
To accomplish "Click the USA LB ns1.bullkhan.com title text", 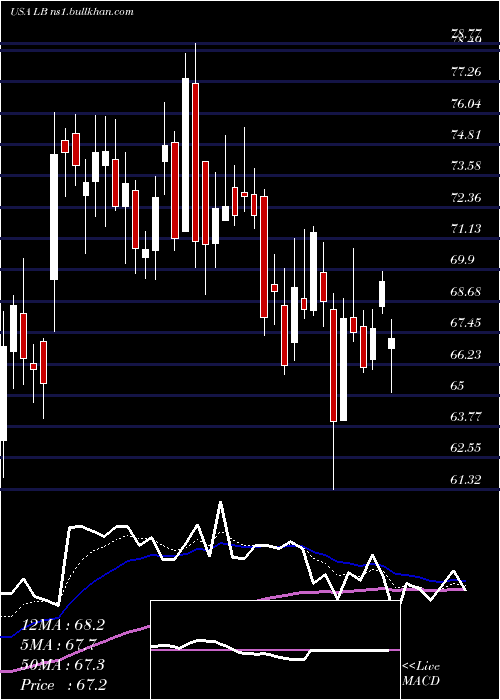I will pos(72,12).
